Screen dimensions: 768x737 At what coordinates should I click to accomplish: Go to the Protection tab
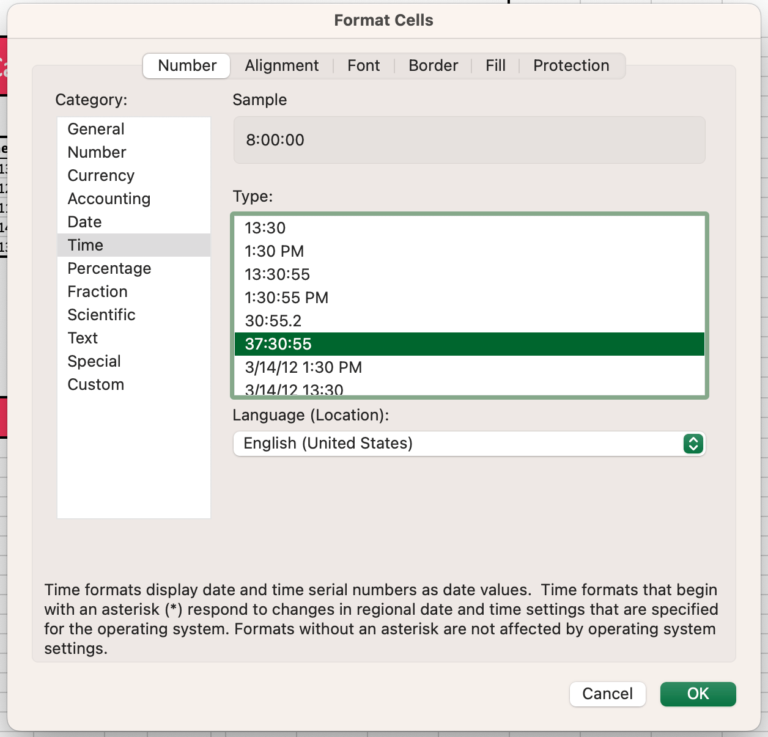click(x=571, y=66)
